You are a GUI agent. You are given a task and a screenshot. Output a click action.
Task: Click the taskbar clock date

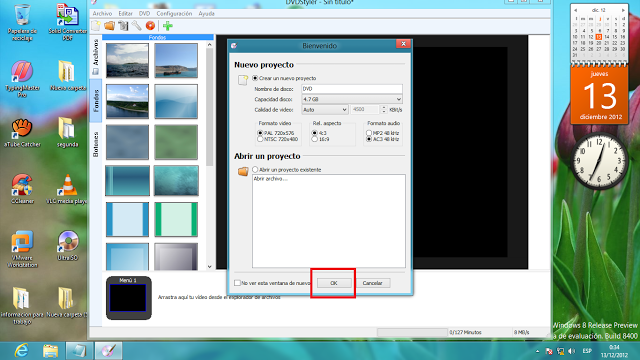[x=614, y=355]
